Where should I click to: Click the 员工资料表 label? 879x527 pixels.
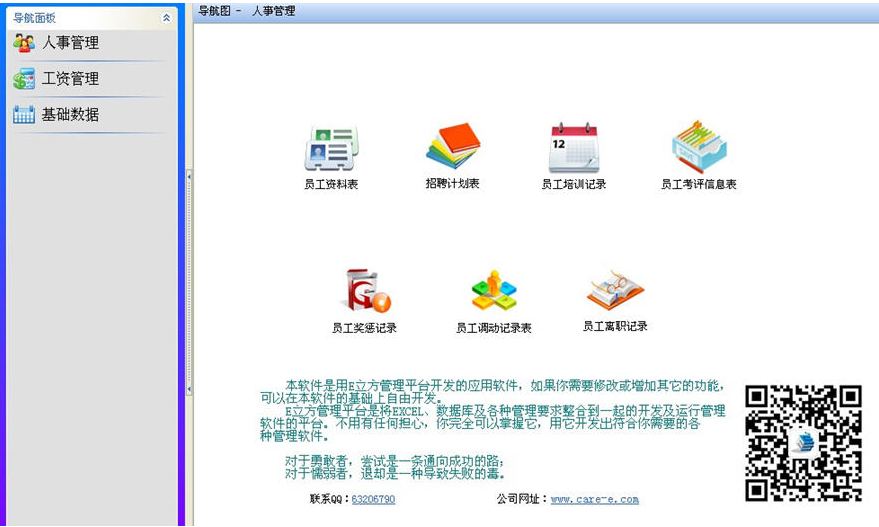pyautogui.click(x=331, y=184)
